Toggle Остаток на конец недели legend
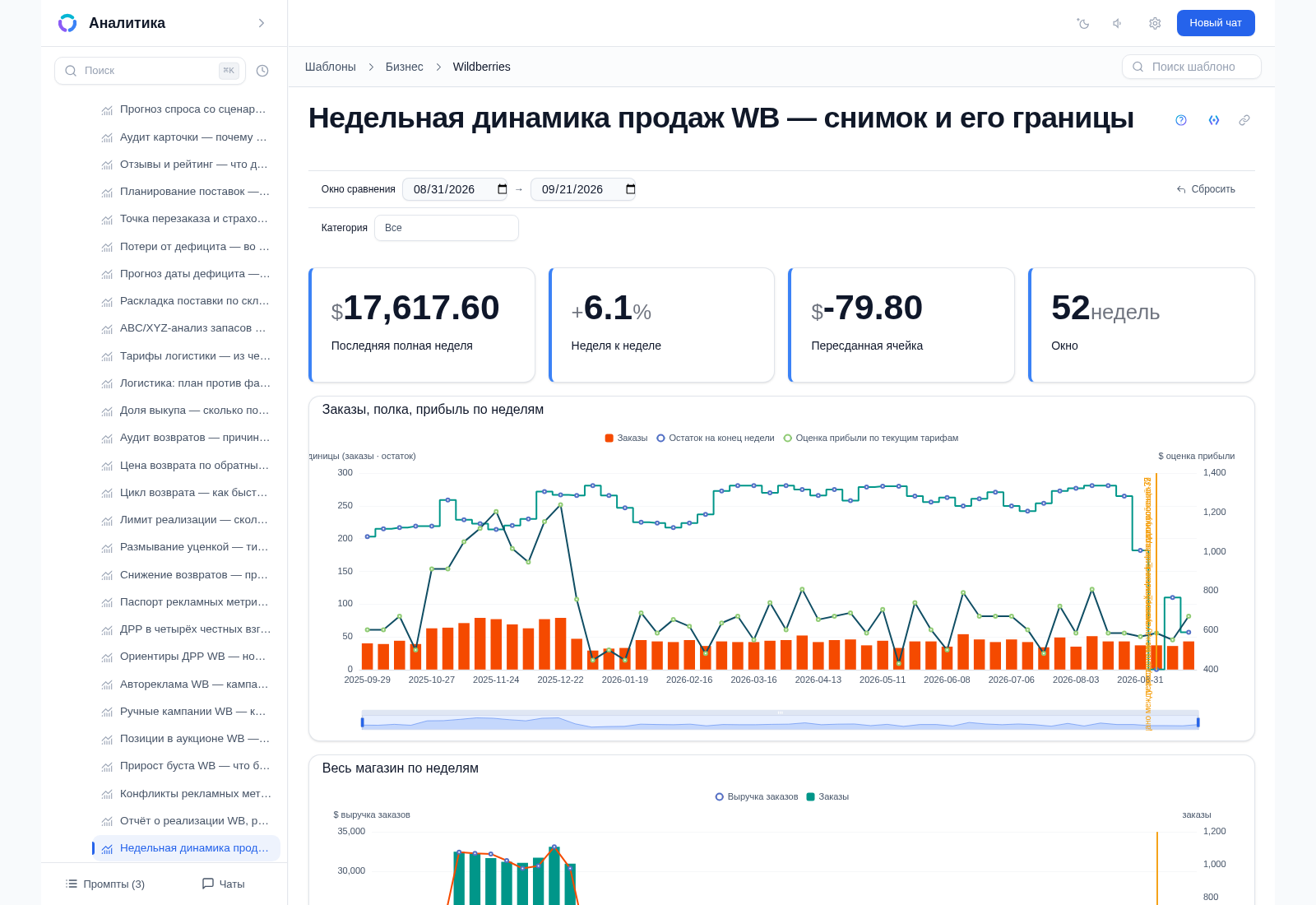 coord(716,438)
